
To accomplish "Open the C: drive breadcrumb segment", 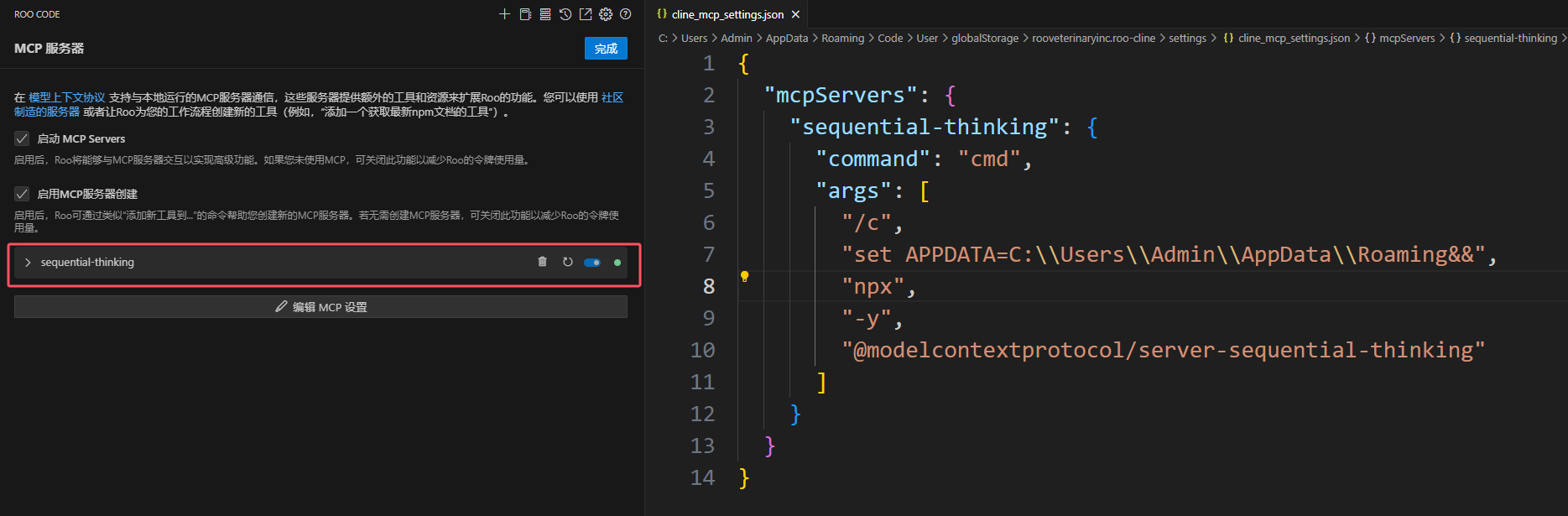I will [663, 39].
